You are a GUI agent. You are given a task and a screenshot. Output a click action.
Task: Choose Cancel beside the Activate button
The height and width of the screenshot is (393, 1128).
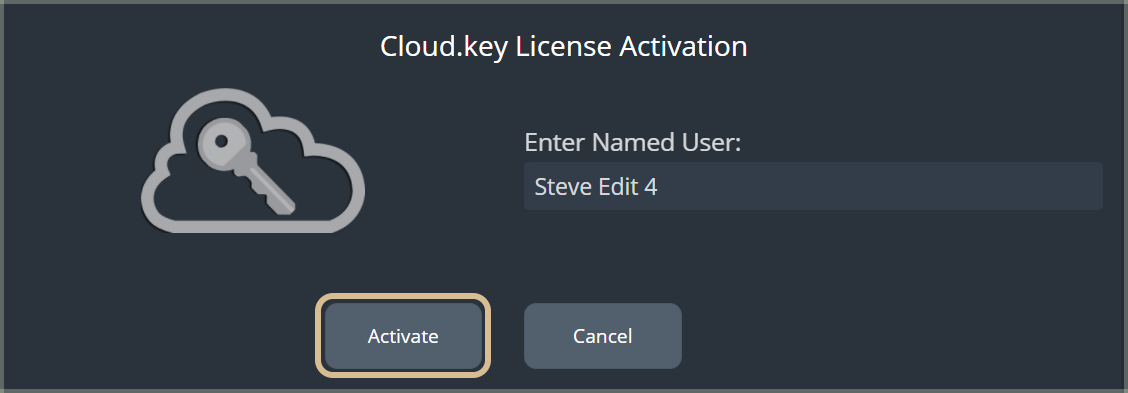click(603, 335)
